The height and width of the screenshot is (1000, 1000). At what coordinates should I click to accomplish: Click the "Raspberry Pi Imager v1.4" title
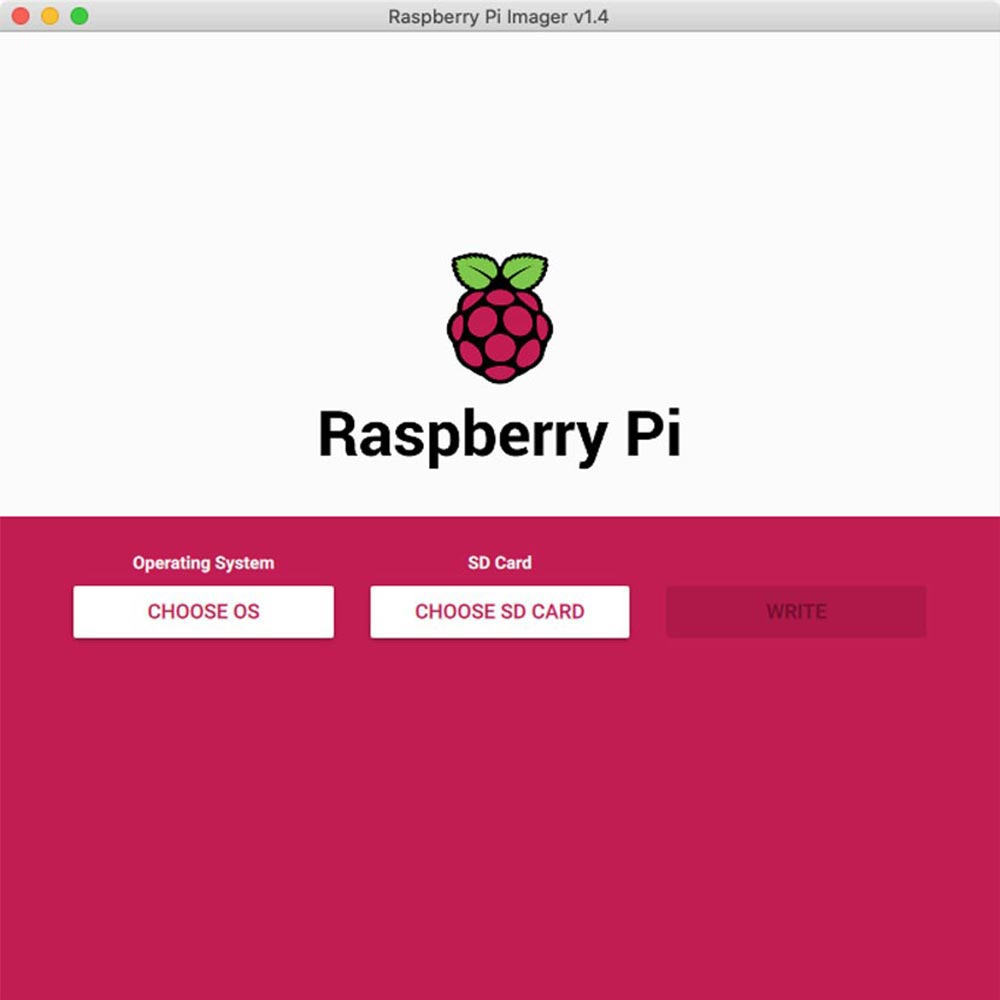point(498,17)
